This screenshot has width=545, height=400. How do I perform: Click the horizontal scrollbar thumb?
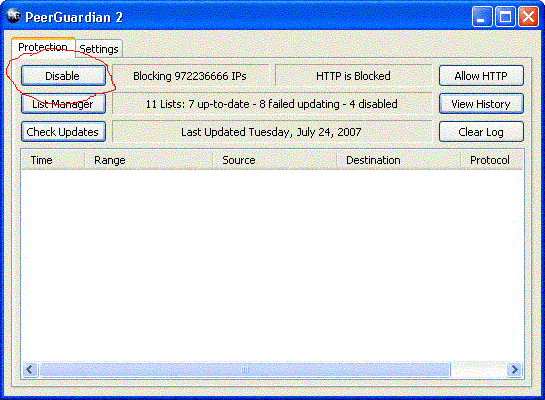(x=245, y=369)
